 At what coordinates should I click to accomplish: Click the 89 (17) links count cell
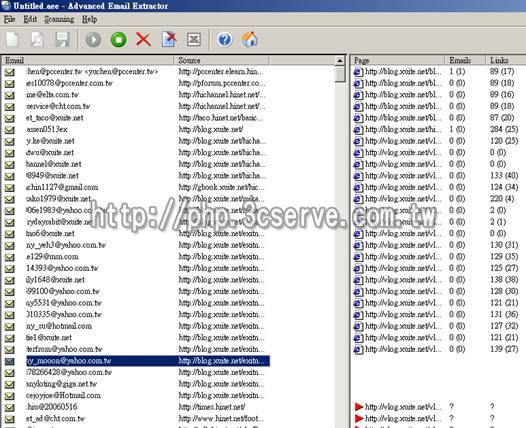point(502,72)
